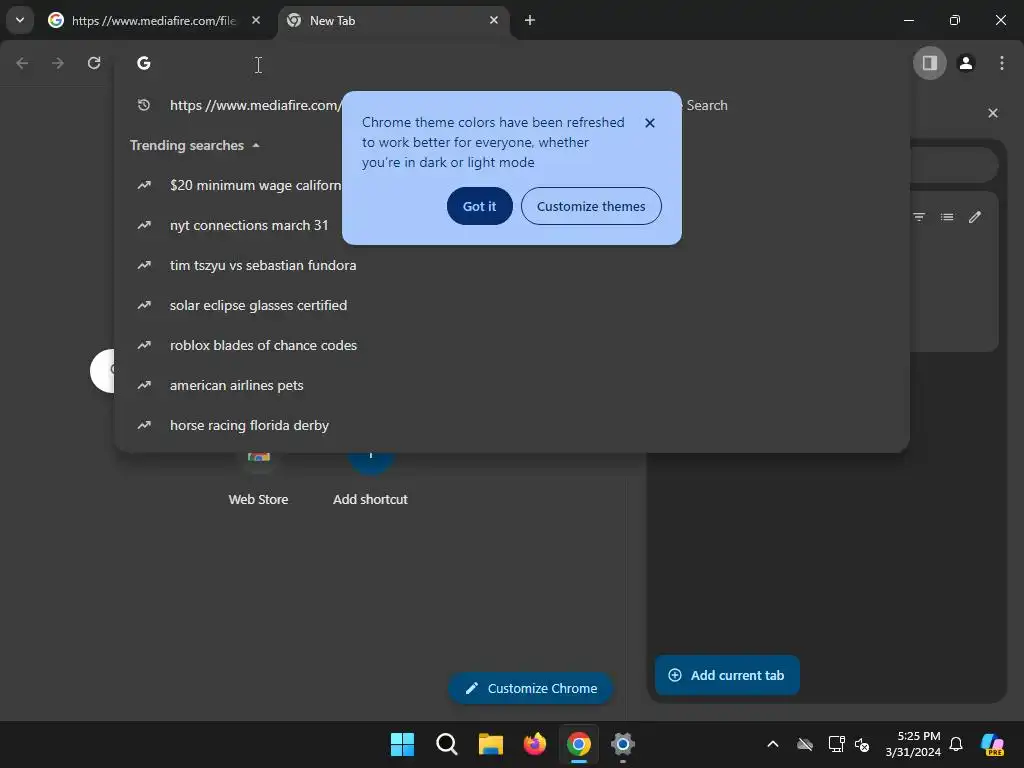Click the Customize Chrome button

(x=530, y=688)
